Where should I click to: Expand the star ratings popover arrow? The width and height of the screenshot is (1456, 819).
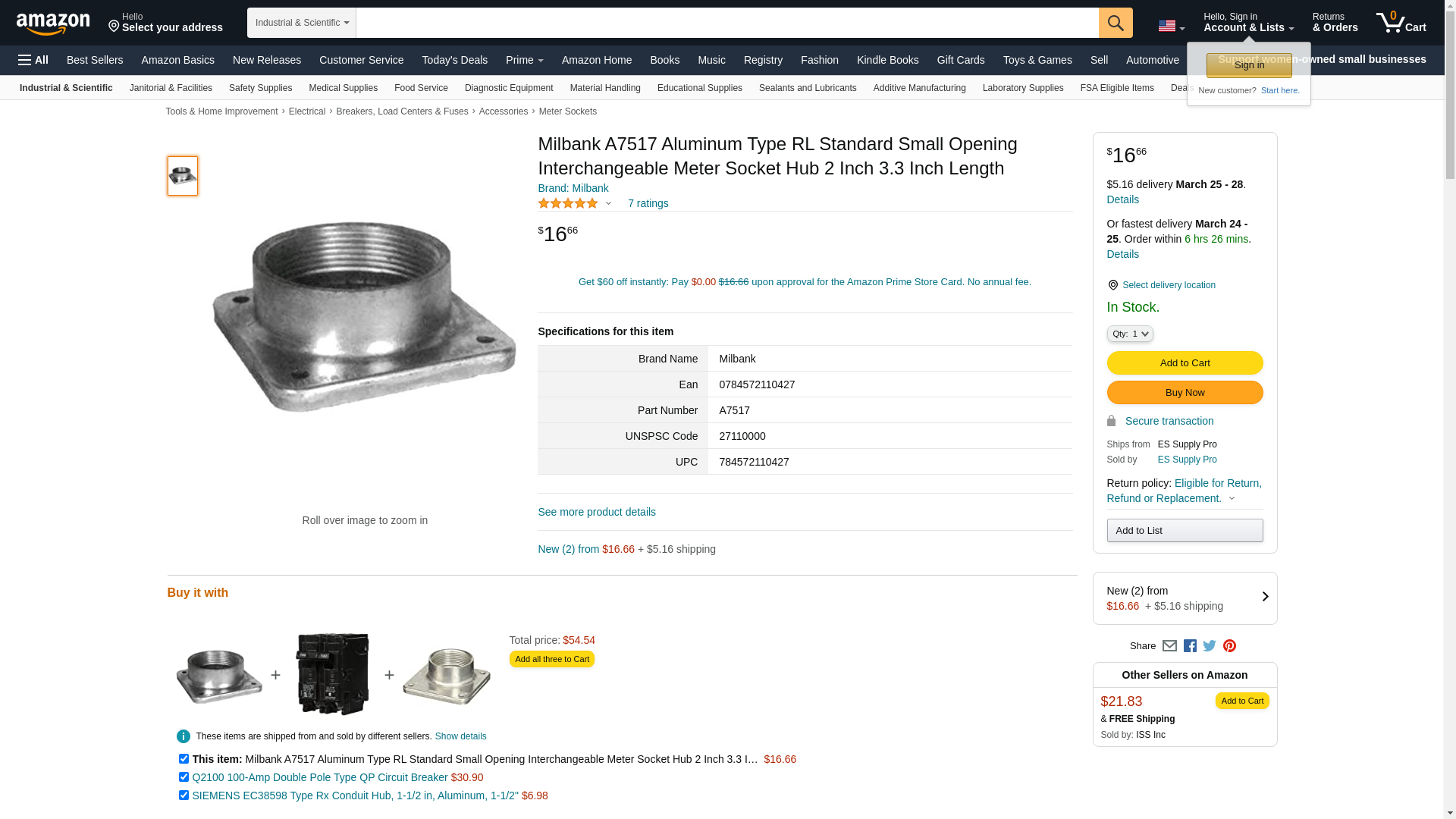click(608, 203)
